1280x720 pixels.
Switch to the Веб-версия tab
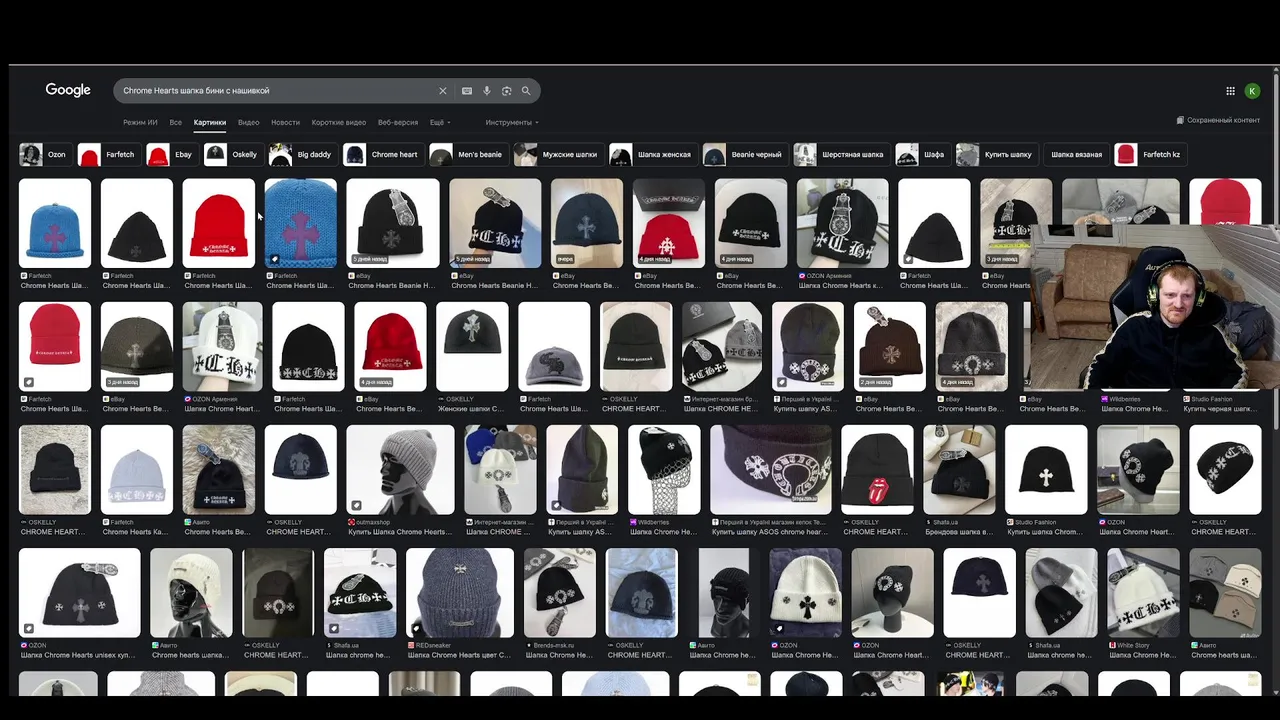[398, 122]
